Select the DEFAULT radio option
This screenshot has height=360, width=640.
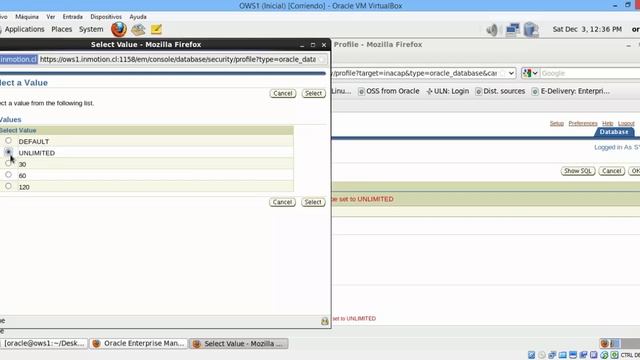8,141
